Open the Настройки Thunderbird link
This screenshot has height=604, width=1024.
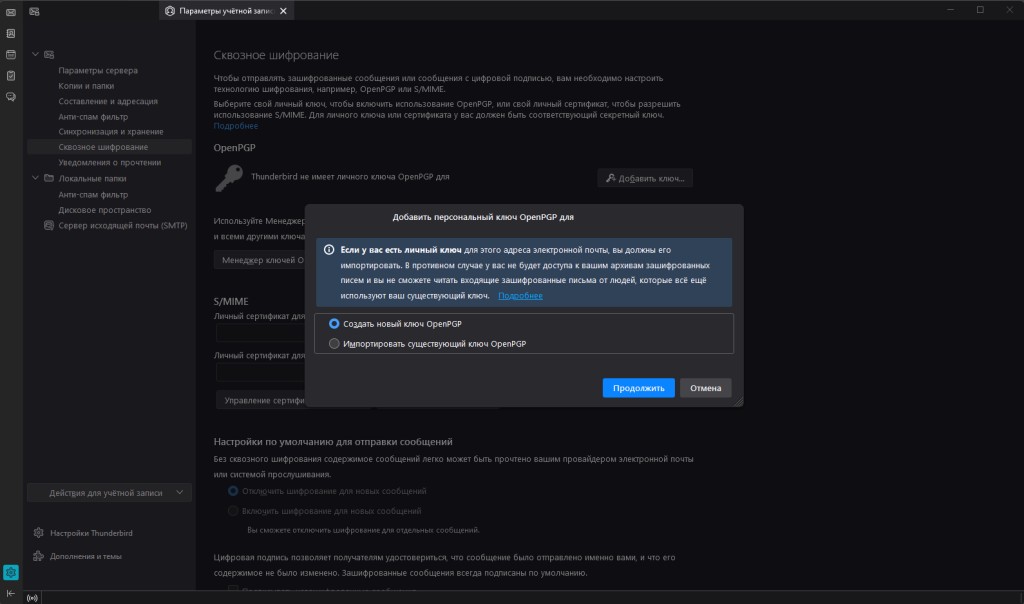click(91, 533)
